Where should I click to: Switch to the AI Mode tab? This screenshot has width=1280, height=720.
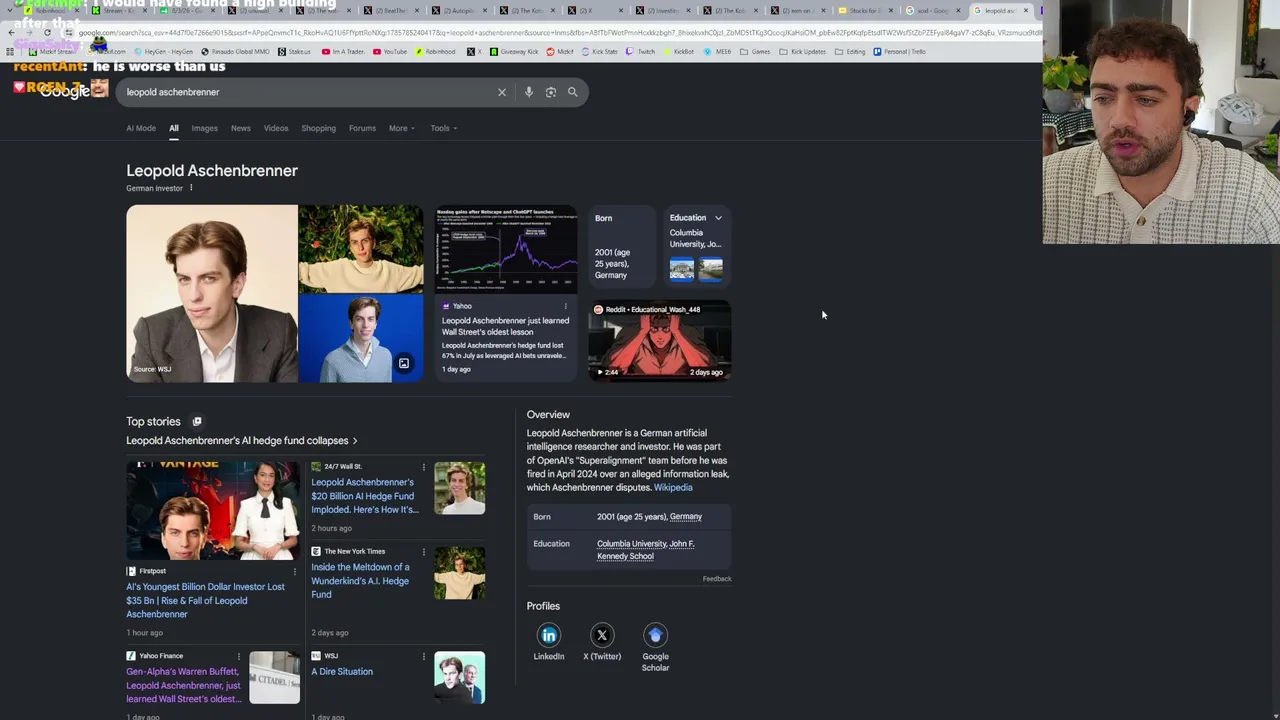click(141, 128)
